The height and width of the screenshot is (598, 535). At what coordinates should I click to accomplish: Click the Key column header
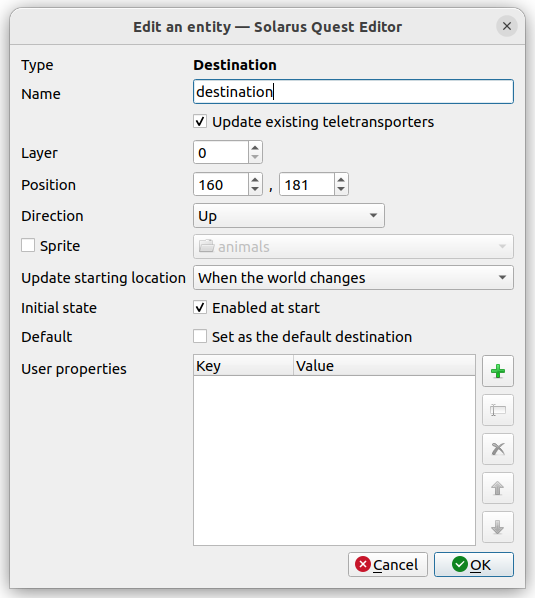point(243,365)
